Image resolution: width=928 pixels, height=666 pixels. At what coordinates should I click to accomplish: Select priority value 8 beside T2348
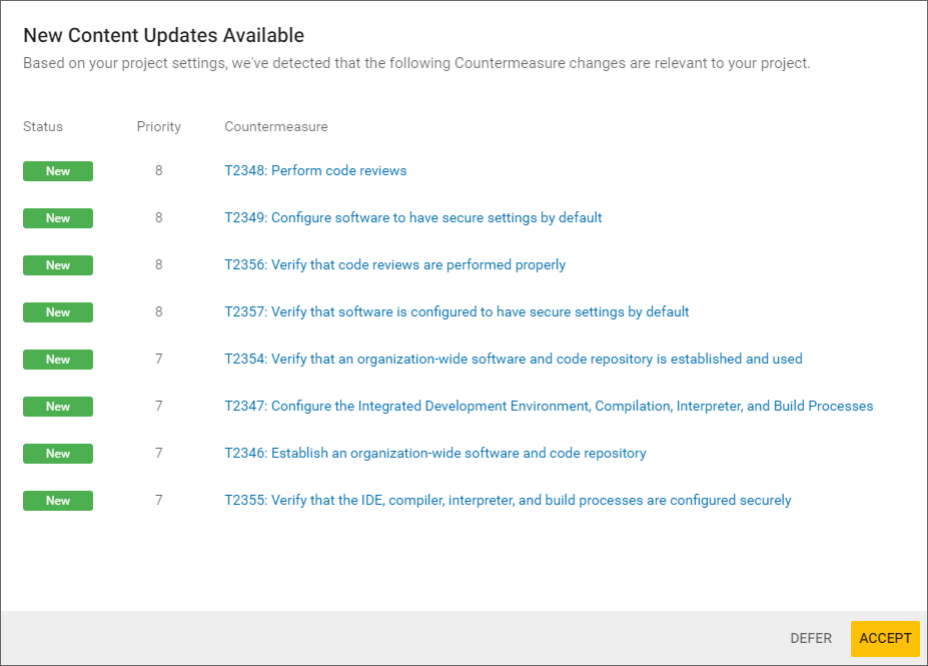point(158,170)
